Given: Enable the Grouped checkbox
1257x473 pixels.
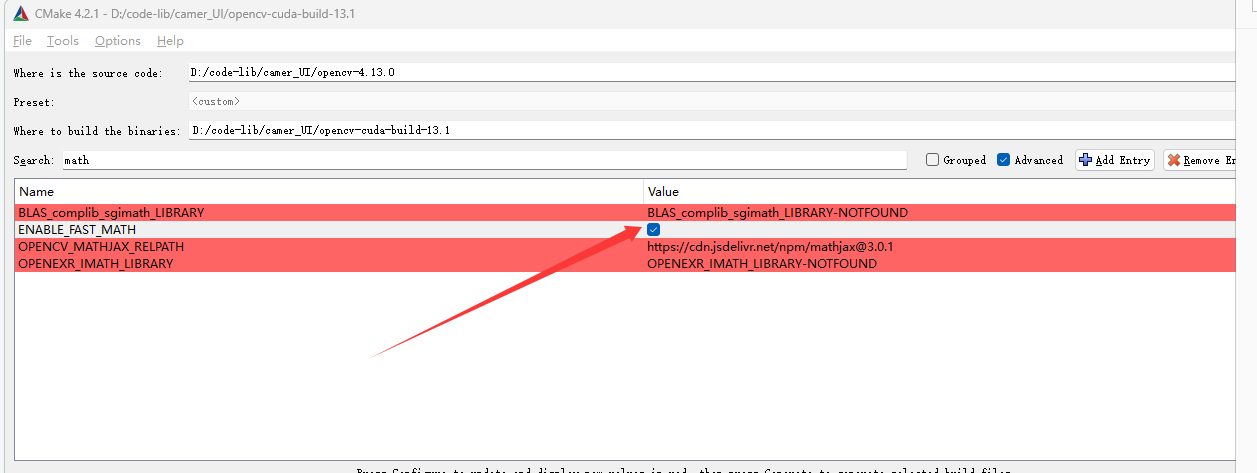Looking at the screenshot, I should [932, 160].
